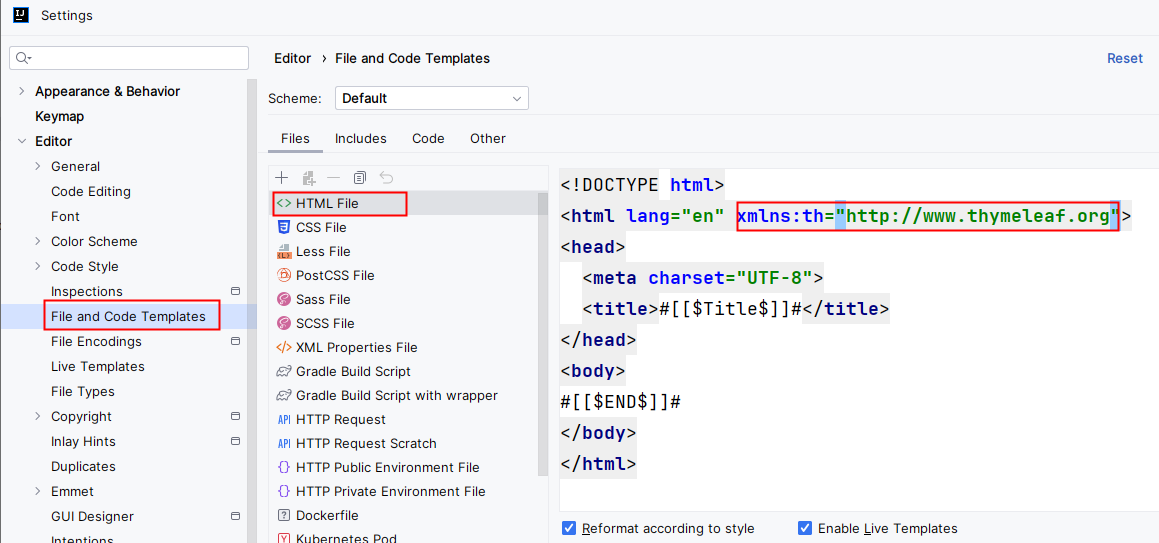Toggle Reformat according to style checkbox
Viewport: 1159px width, 543px height.
(x=569, y=528)
